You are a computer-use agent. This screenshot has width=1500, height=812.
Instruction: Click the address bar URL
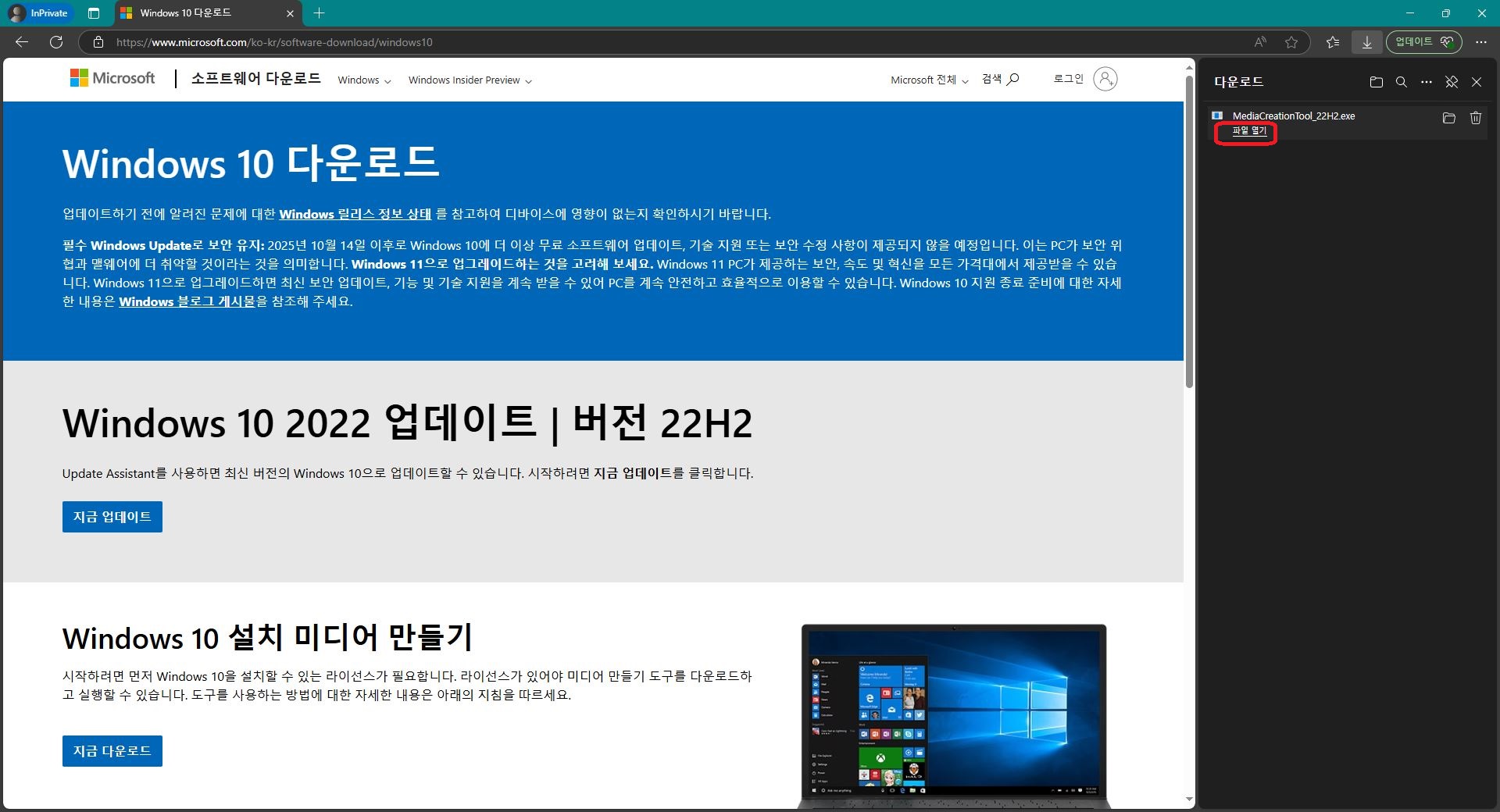pyautogui.click(x=274, y=42)
